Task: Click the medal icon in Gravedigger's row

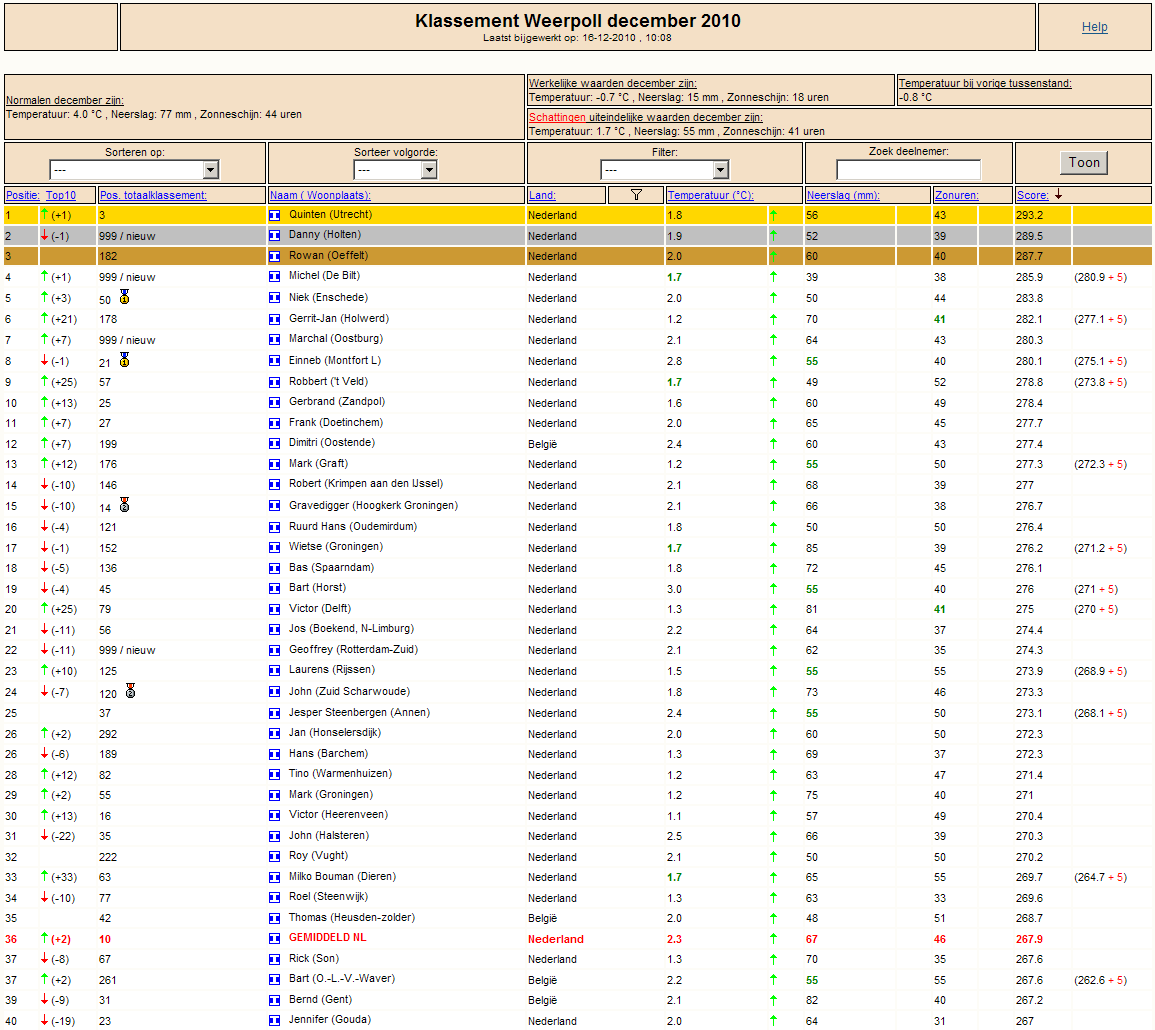Action: pos(124,505)
